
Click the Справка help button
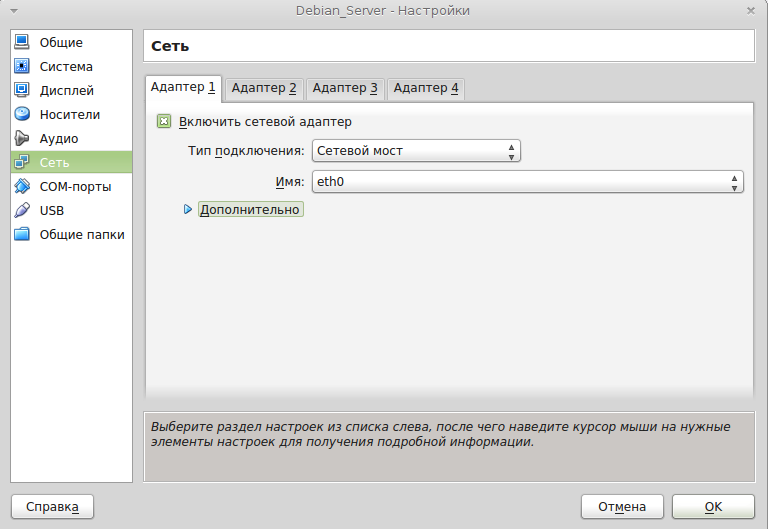click(52, 506)
